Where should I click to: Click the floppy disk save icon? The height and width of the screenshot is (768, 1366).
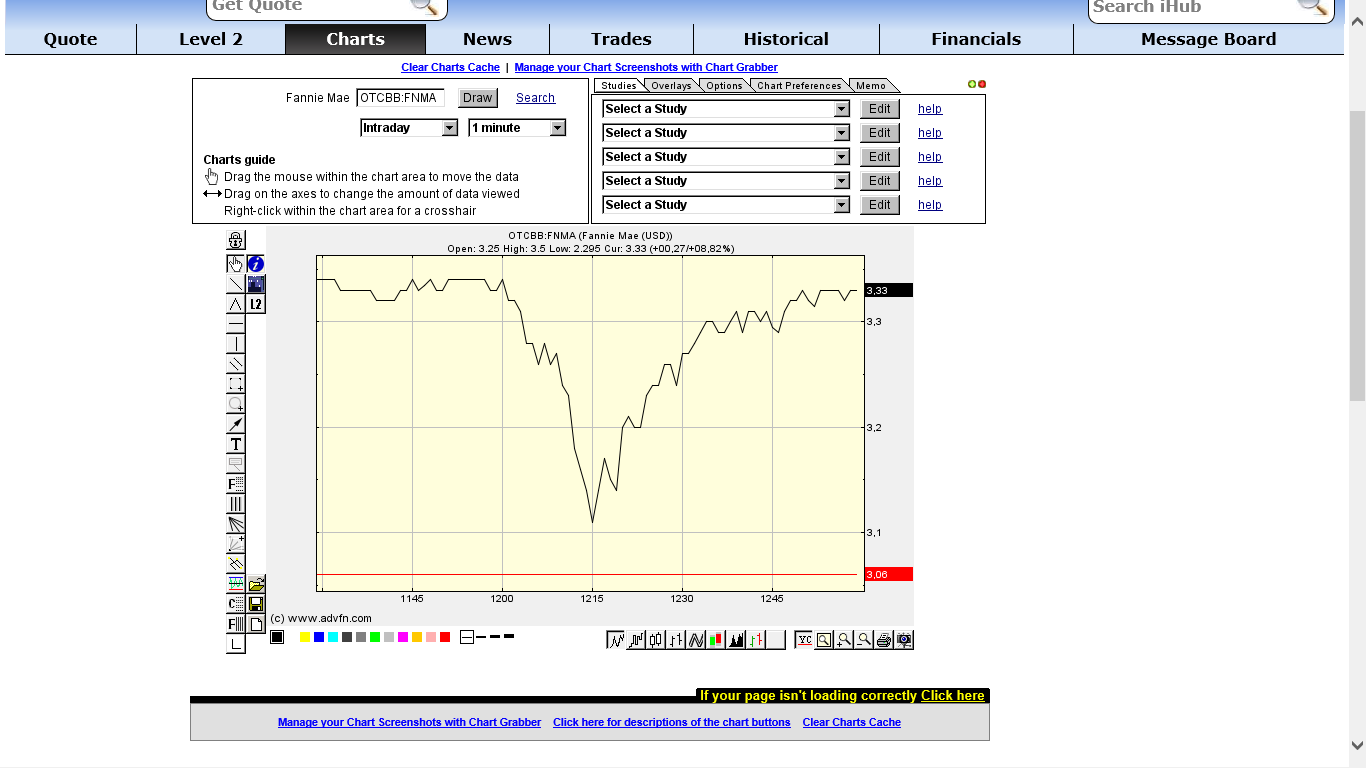click(256, 604)
